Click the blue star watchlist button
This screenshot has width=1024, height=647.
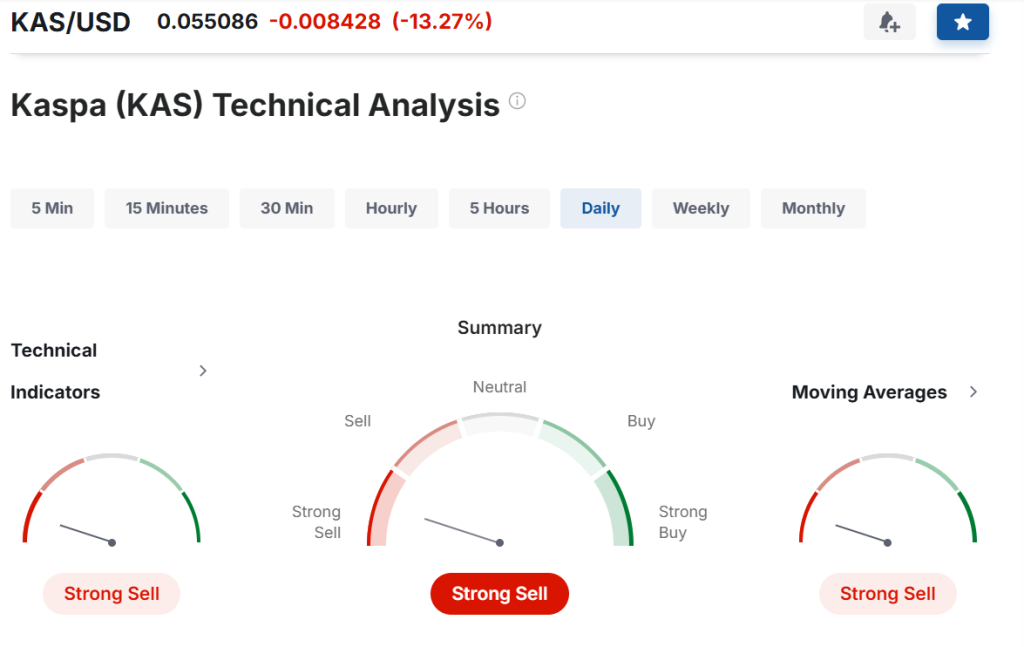pyautogui.click(x=963, y=22)
